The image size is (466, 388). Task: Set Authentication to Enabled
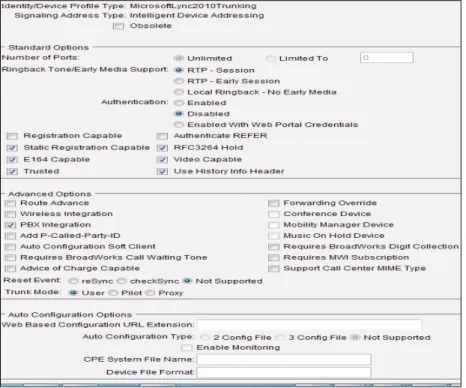179,103
